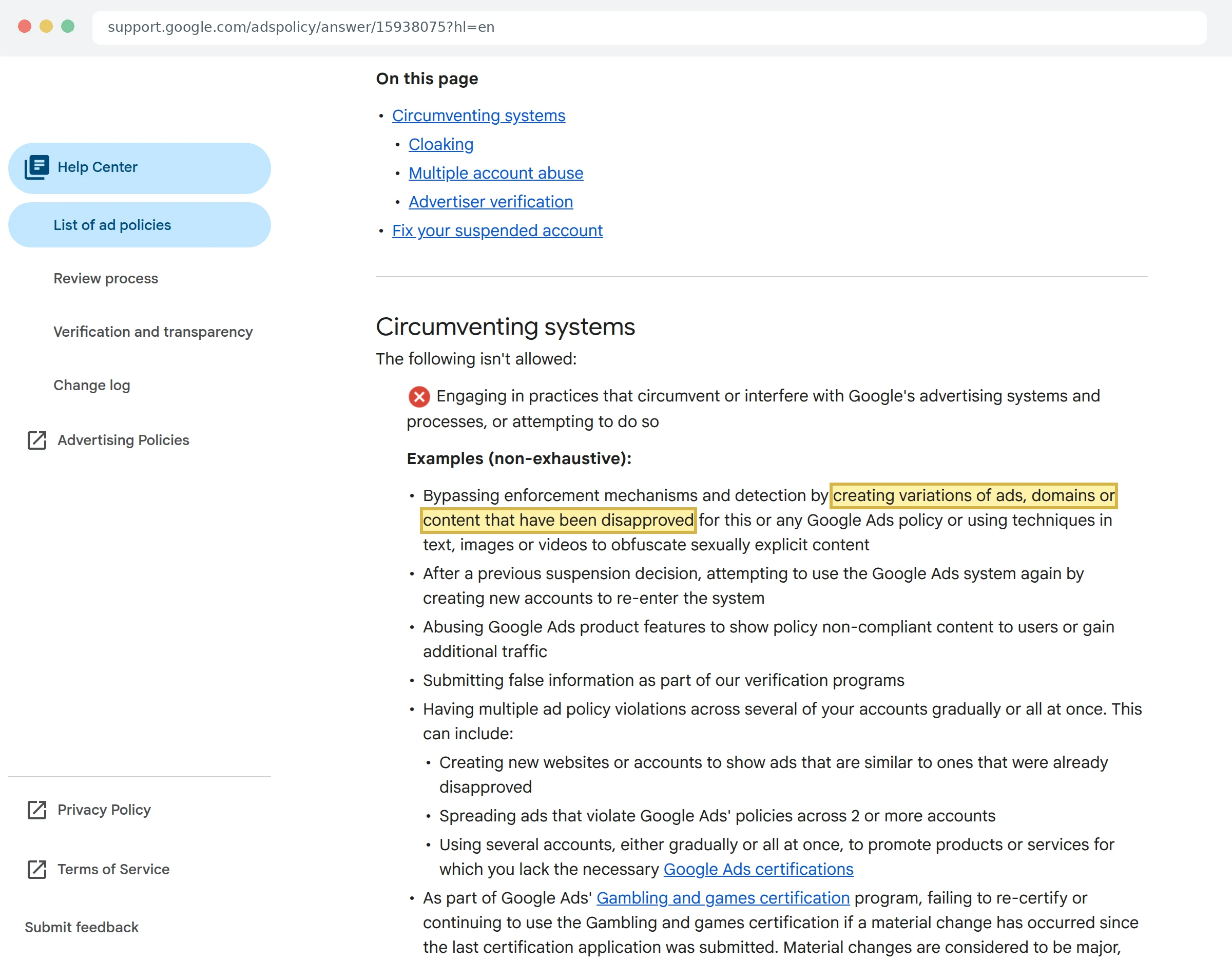Click the red macOS close window dot
The width and height of the screenshot is (1232, 960).
tap(24, 27)
